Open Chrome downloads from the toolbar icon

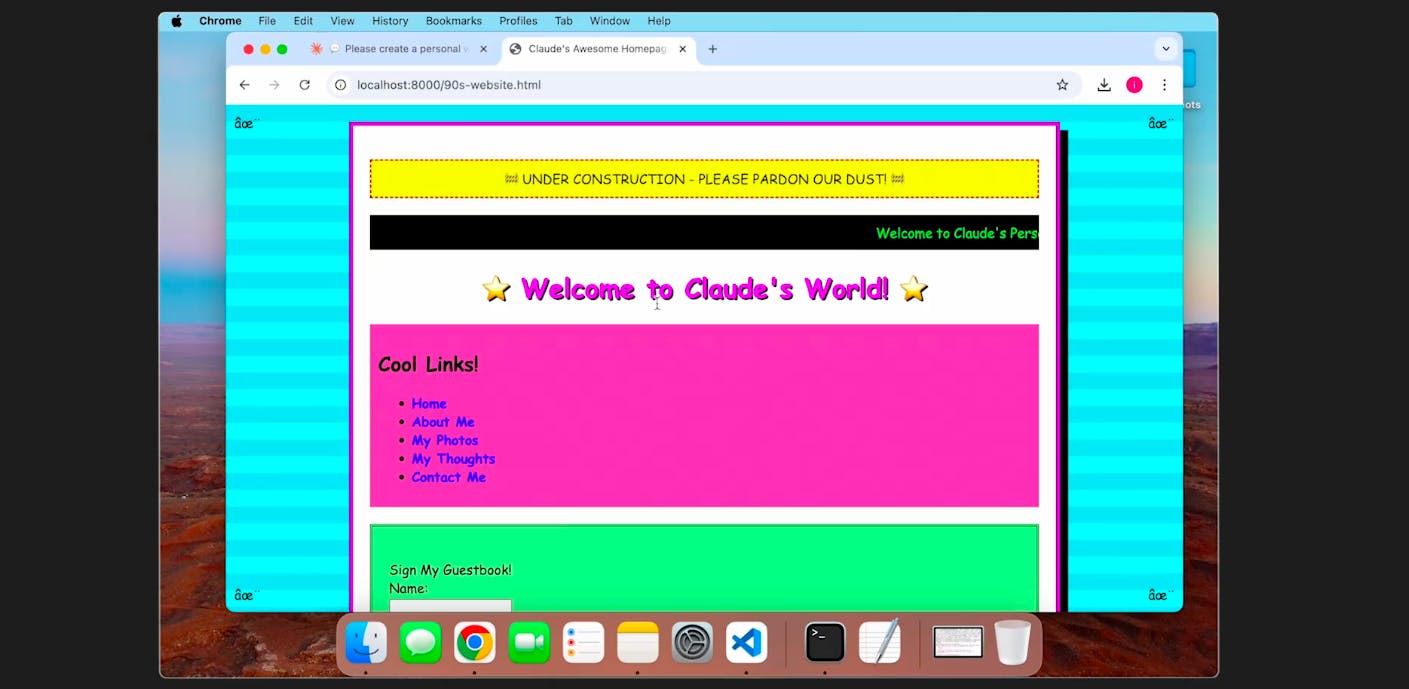tap(1104, 85)
